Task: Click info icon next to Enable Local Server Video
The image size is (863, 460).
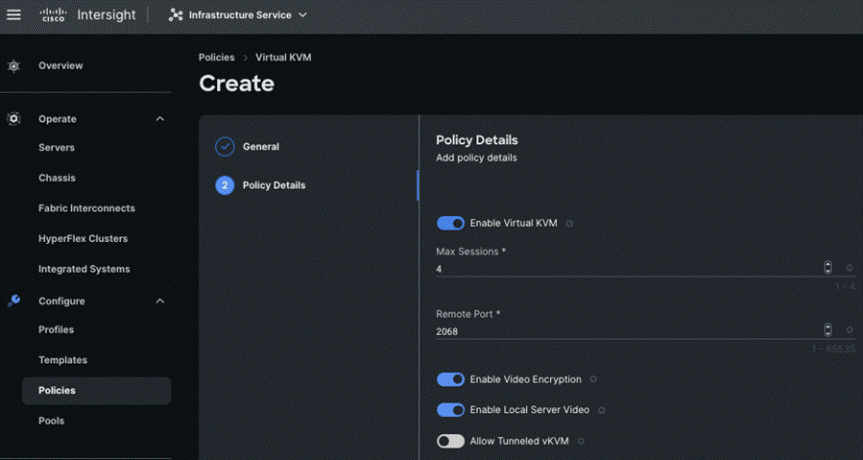Action: point(602,410)
